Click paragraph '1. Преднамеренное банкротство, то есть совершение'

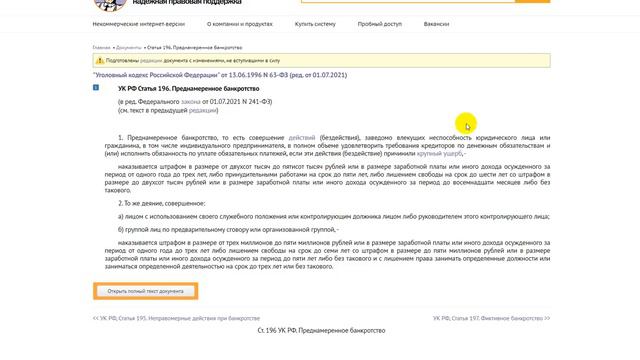[327, 146]
